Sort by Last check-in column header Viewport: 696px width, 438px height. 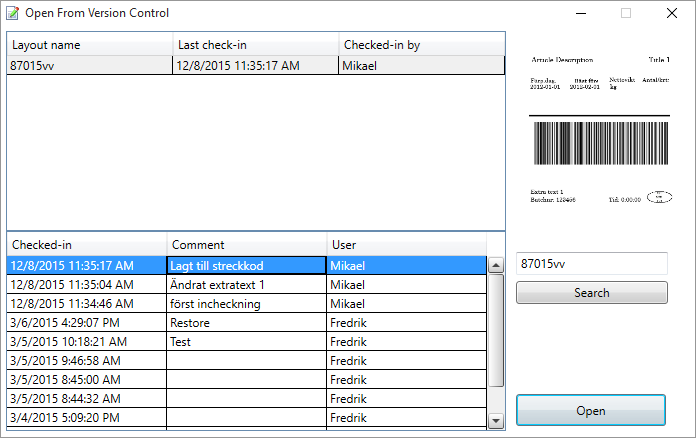255,45
